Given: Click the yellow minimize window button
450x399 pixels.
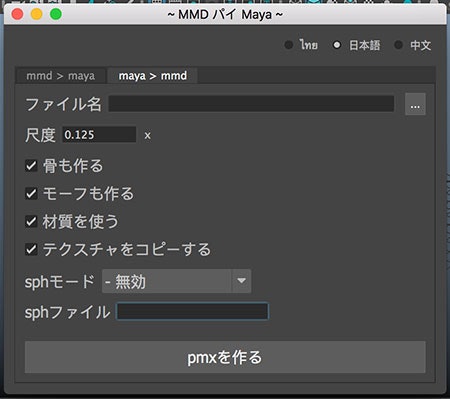Looking at the screenshot, I should click(37, 14).
